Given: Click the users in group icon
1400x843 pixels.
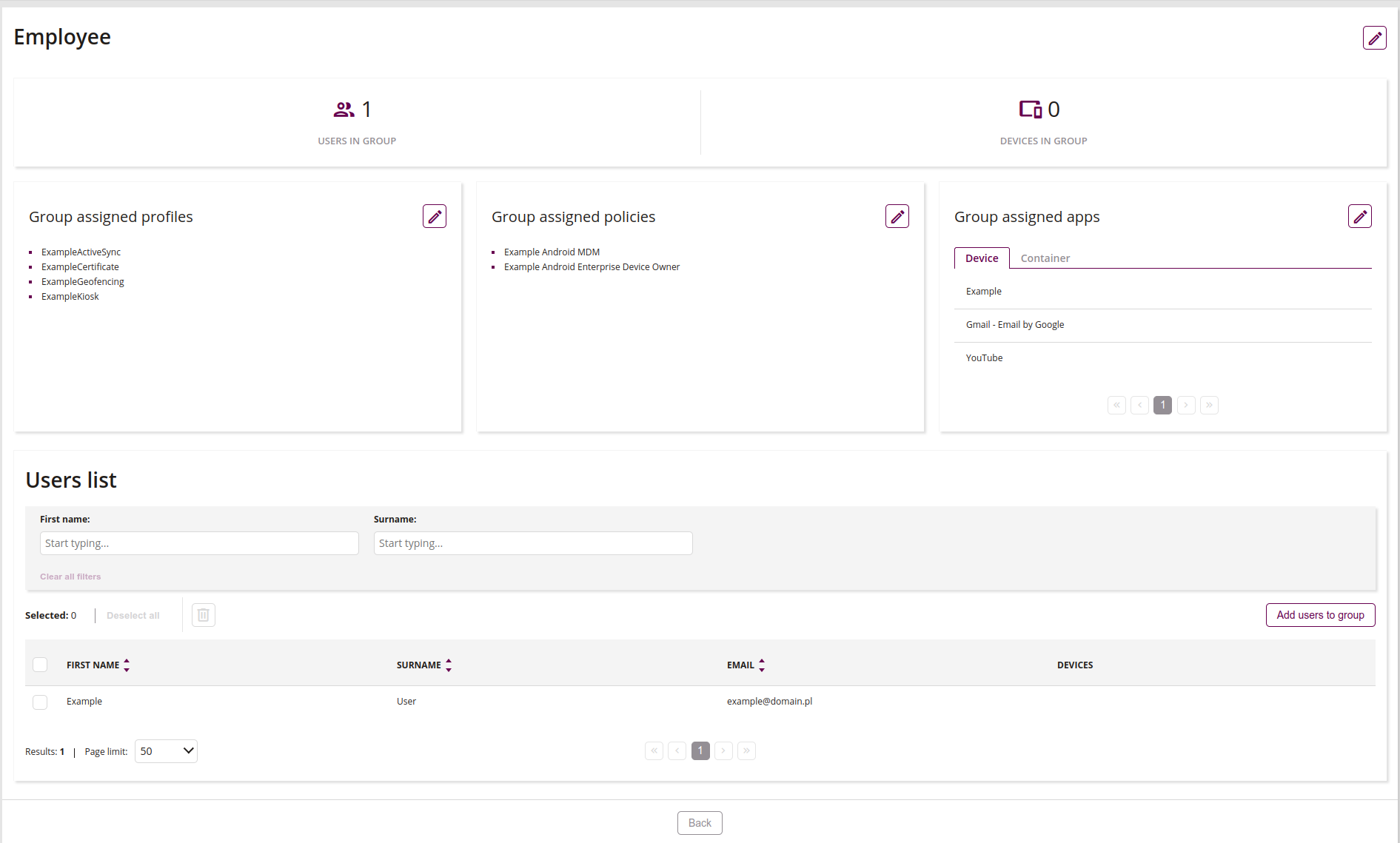Looking at the screenshot, I should pyautogui.click(x=344, y=110).
